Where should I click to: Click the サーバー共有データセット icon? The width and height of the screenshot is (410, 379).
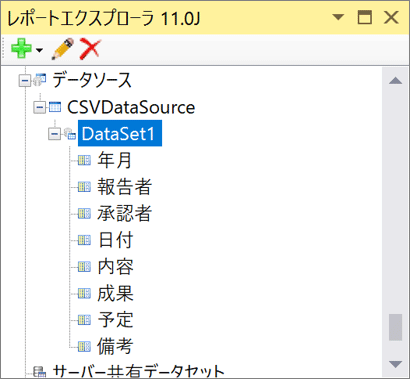40,372
